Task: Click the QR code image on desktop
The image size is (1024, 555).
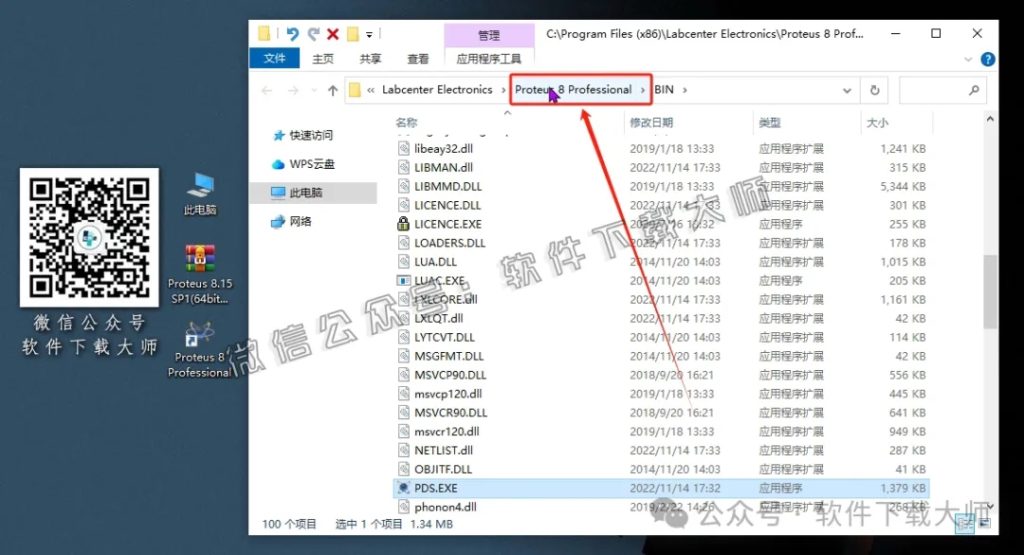Action: click(89, 238)
